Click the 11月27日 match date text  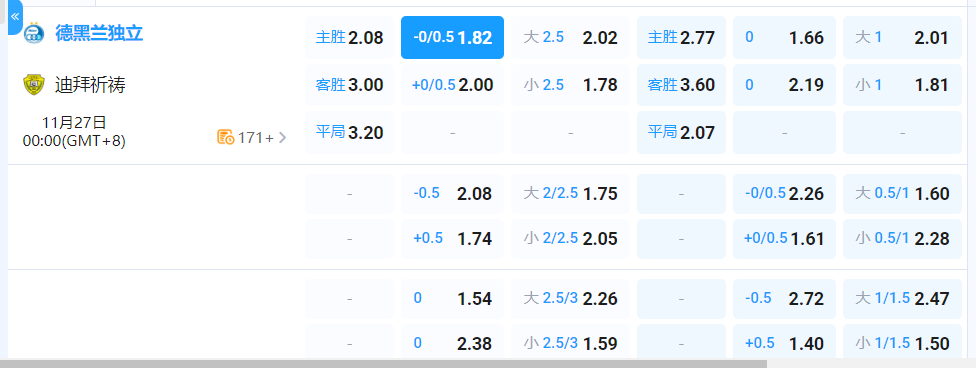pyautogui.click(x=74, y=122)
